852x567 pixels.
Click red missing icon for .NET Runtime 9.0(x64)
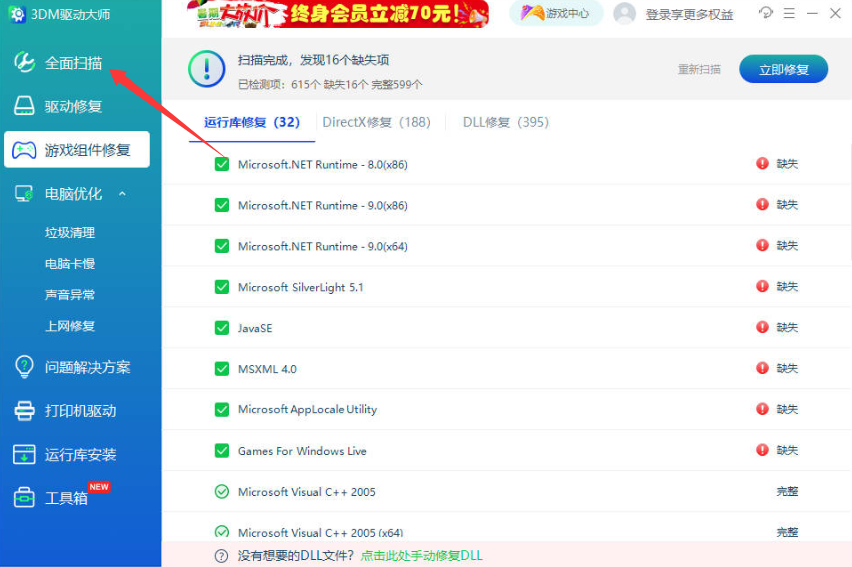pos(762,245)
